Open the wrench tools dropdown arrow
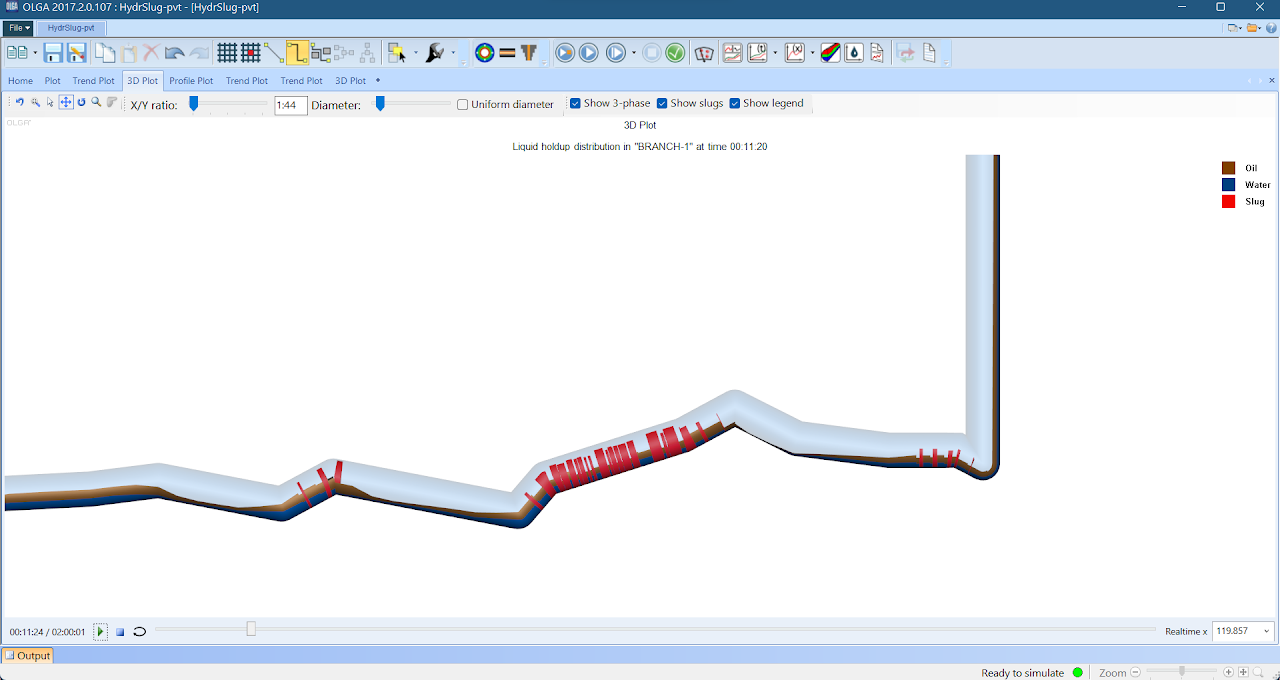This screenshot has width=1280, height=680. 453,53
